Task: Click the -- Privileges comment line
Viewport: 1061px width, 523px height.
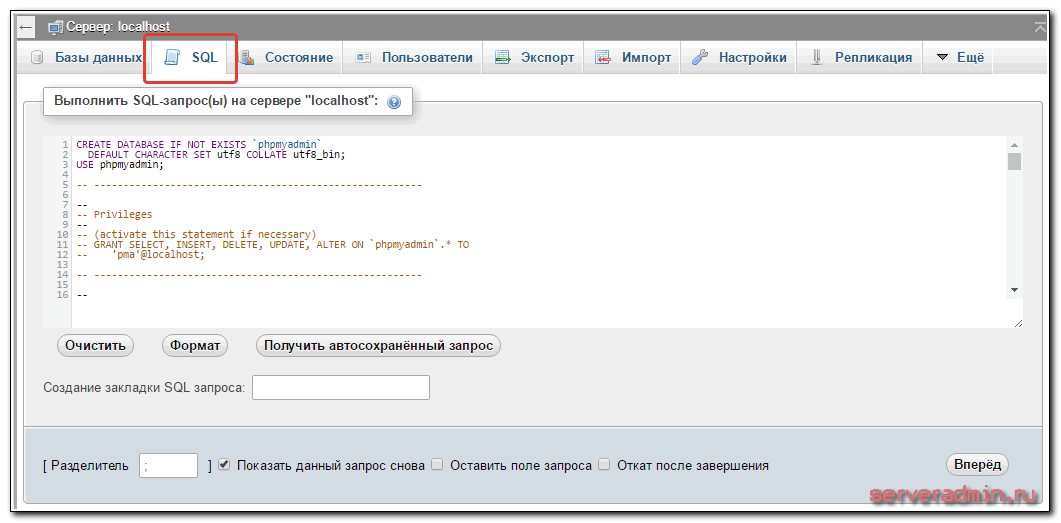Action: click(x=115, y=214)
